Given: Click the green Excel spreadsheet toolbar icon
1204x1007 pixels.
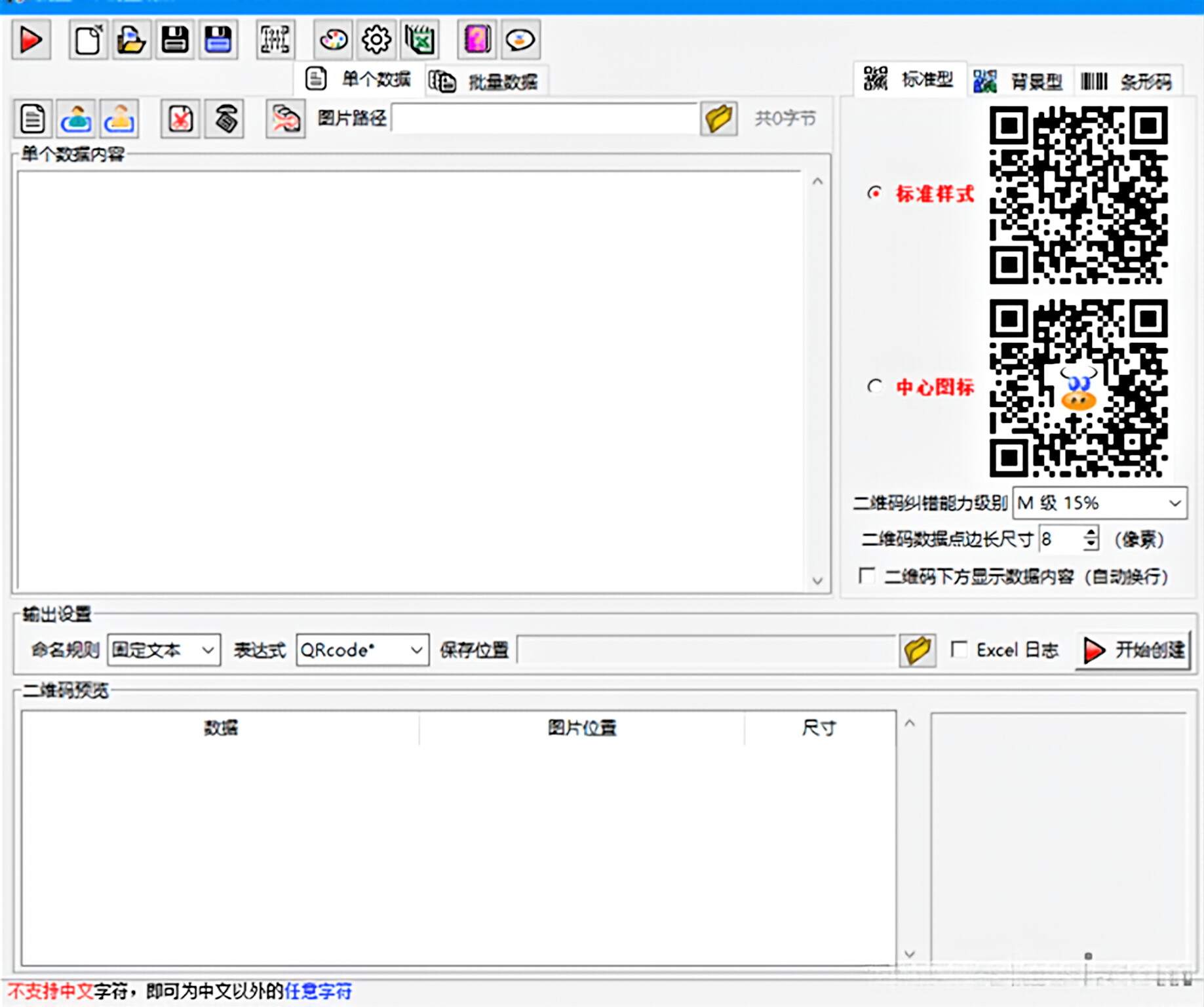Looking at the screenshot, I should pos(419,40).
